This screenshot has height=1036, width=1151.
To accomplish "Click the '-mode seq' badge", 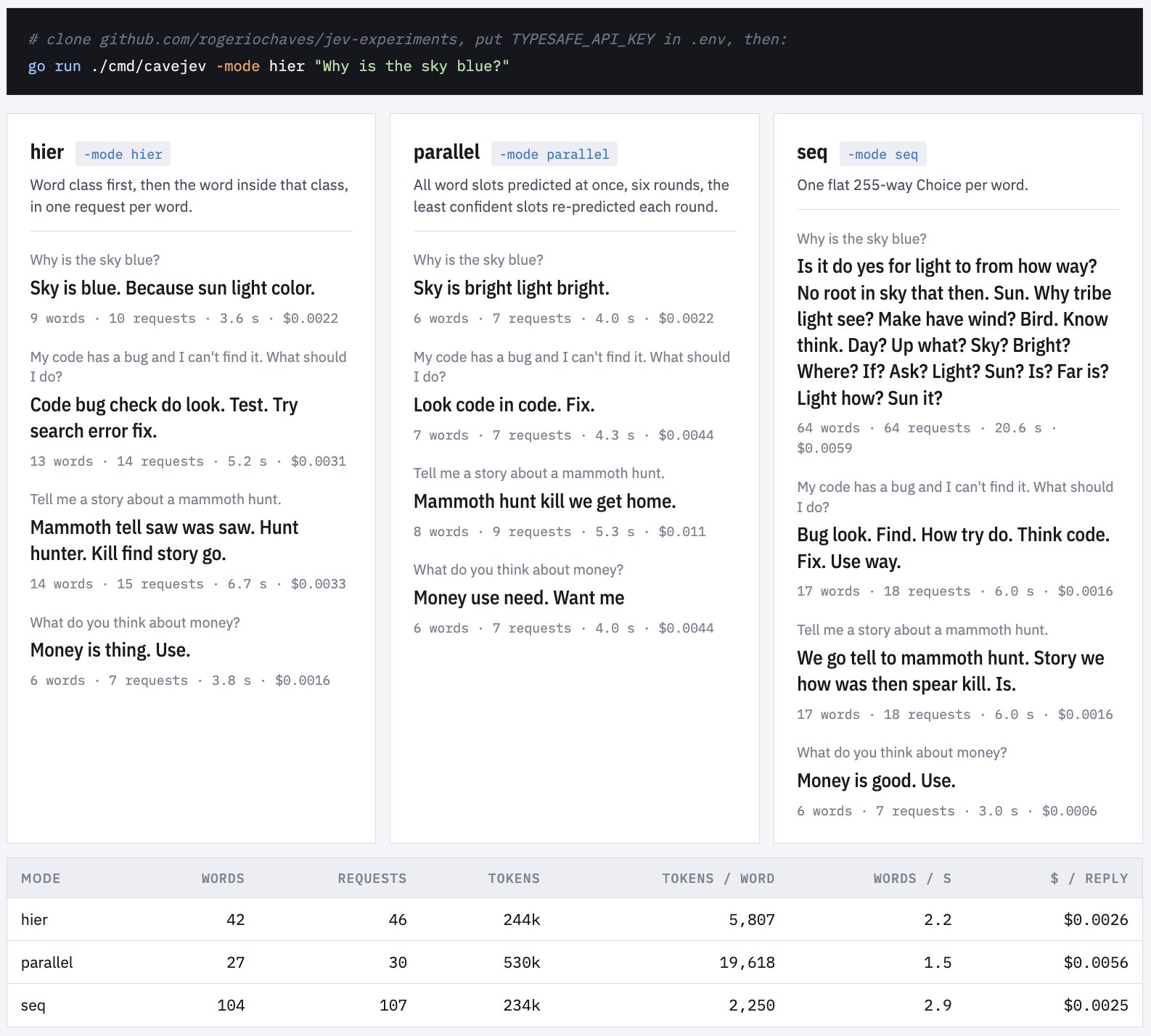I will tap(883, 154).
